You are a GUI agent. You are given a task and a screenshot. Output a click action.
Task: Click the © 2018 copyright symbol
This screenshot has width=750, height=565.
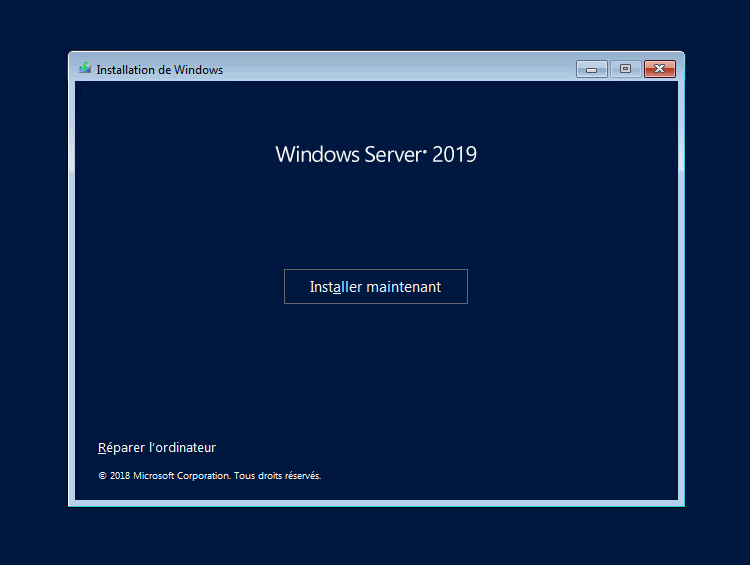(102, 476)
